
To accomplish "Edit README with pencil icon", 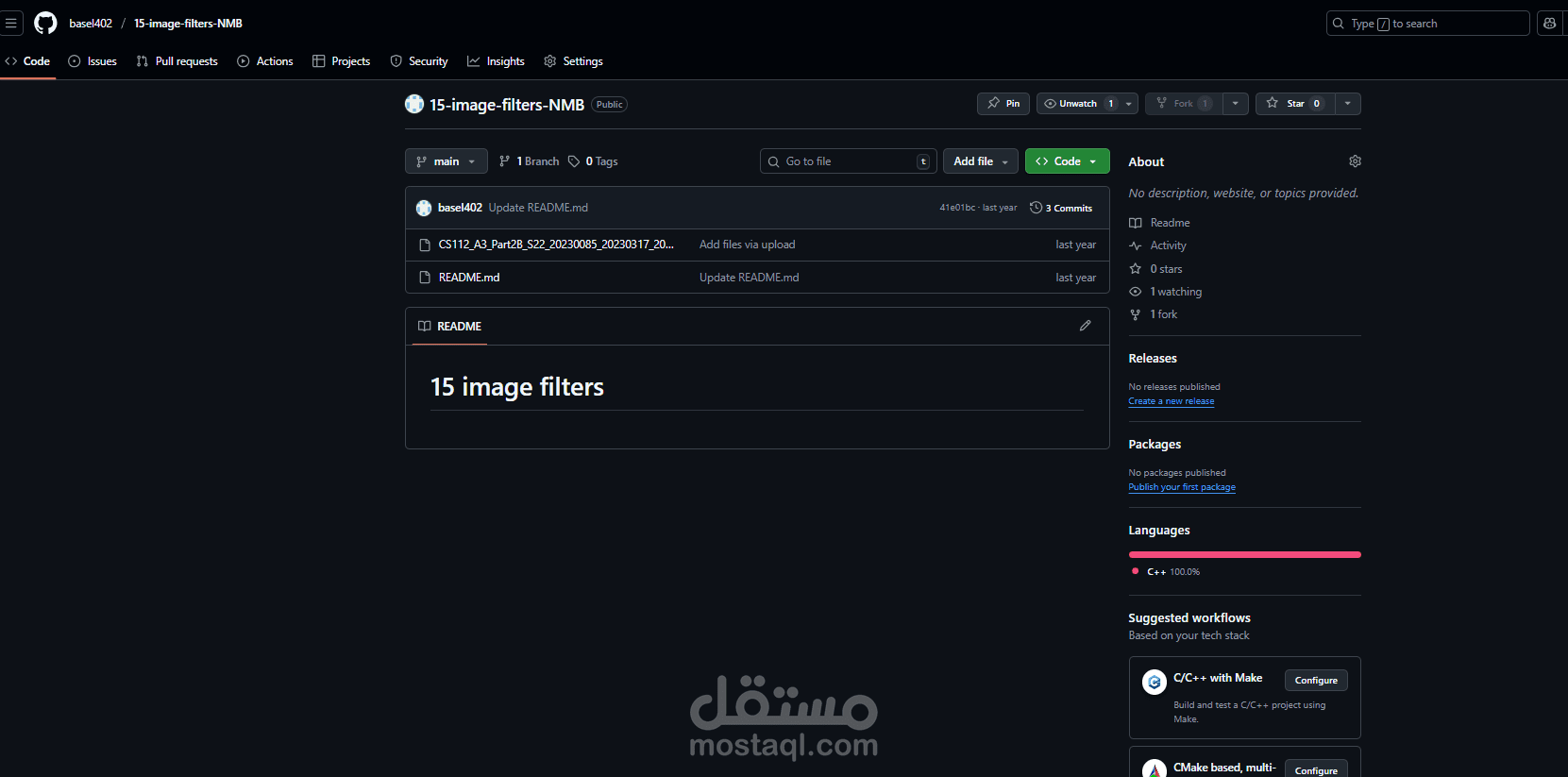I will 1086,326.
